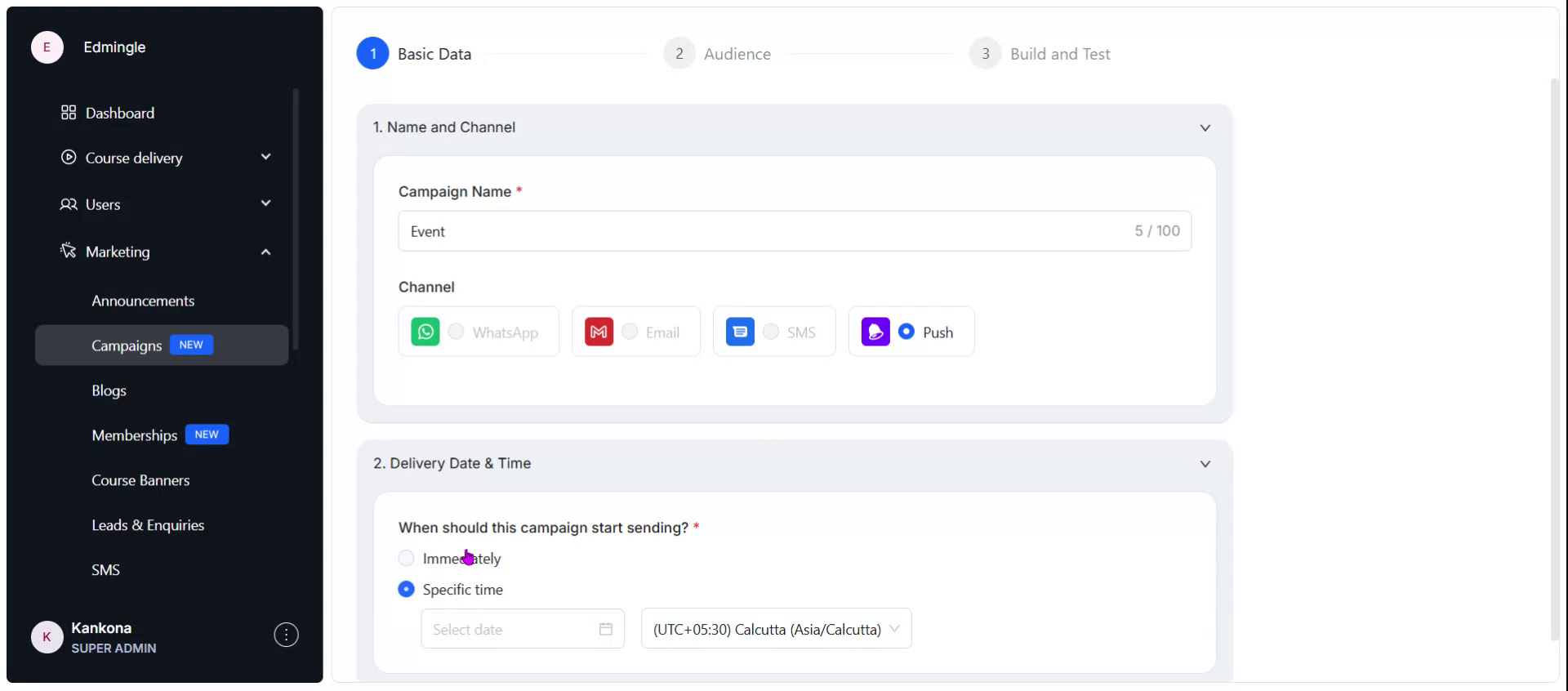The height and width of the screenshot is (691, 1568).
Task: Click the Campaign Name input field
Action: point(795,231)
